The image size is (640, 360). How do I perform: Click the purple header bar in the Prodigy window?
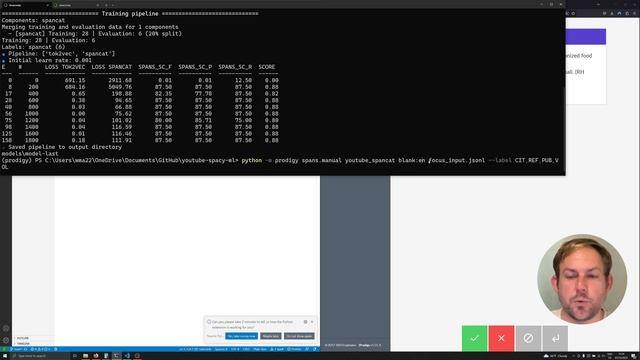(x=586, y=36)
